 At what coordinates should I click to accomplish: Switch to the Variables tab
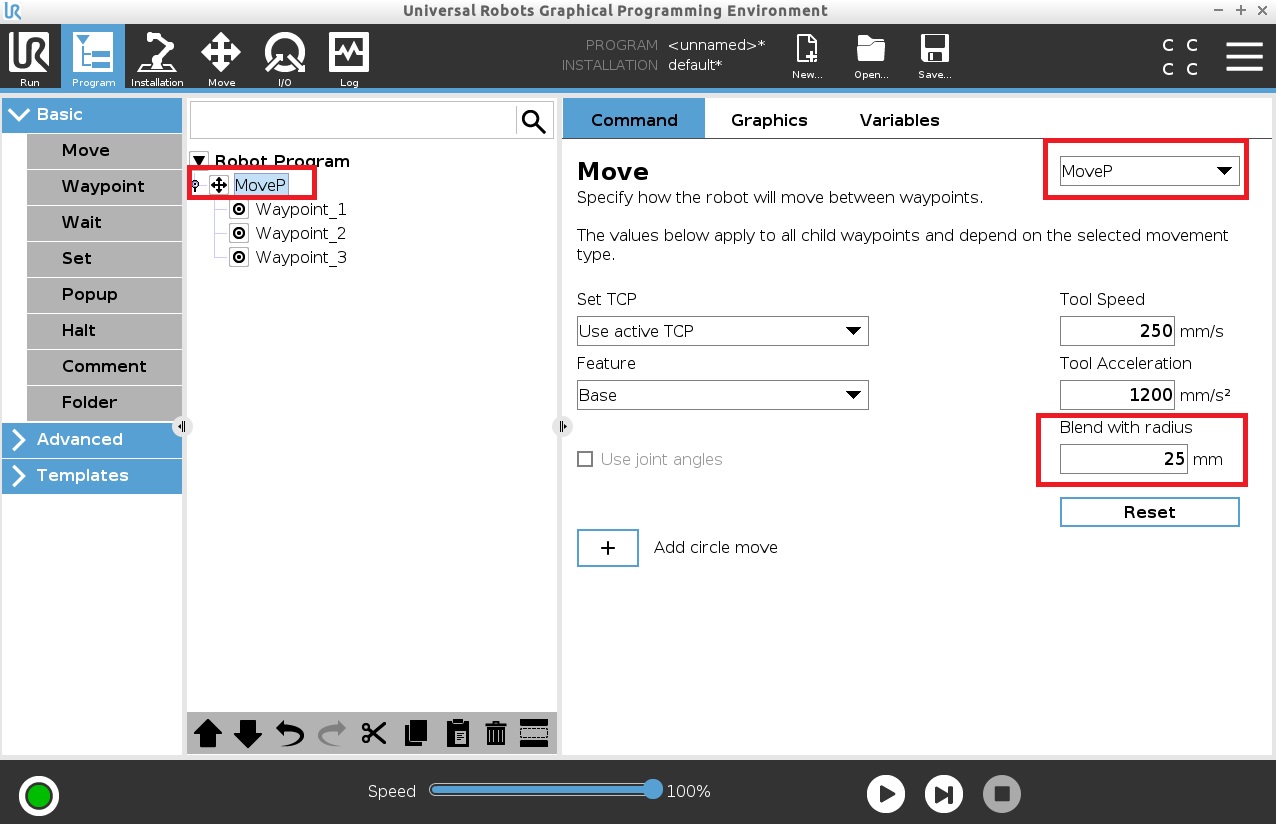click(x=899, y=120)
